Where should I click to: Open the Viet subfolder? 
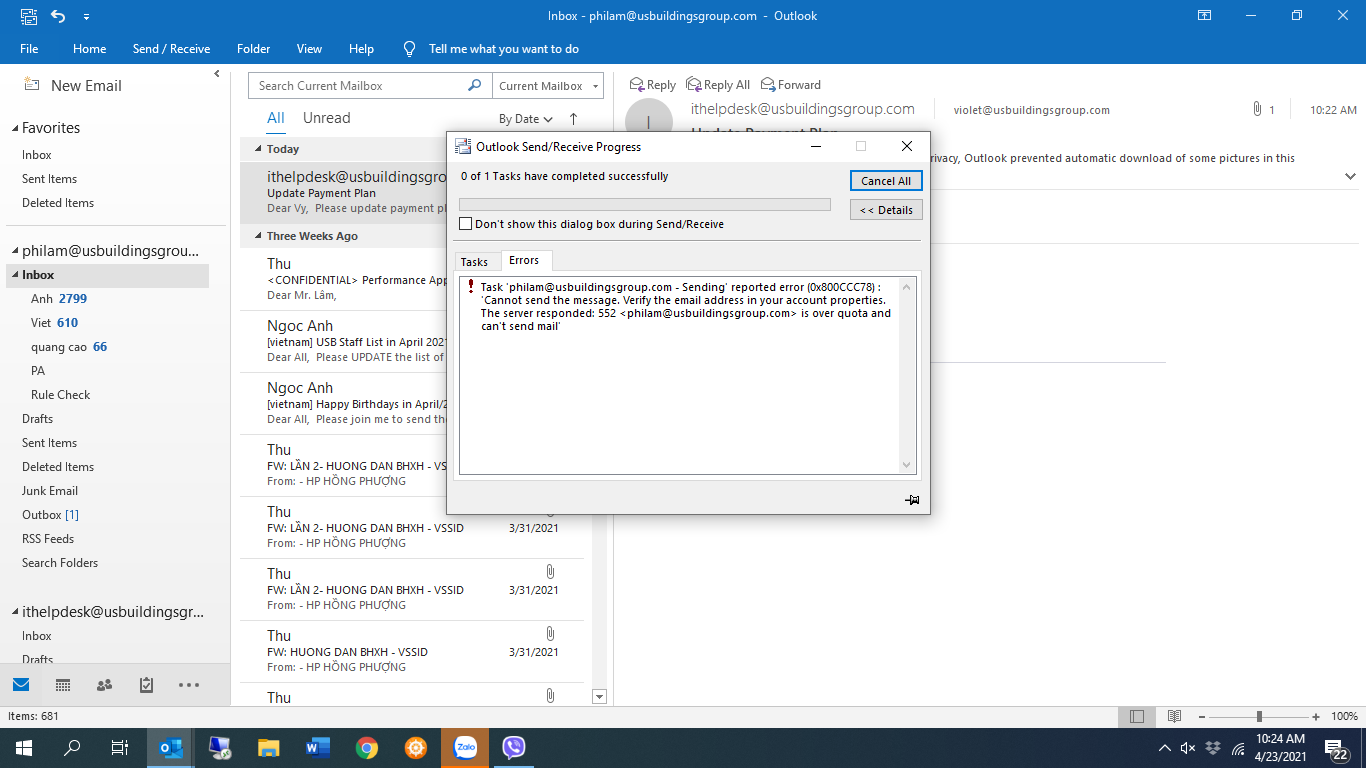54,323
